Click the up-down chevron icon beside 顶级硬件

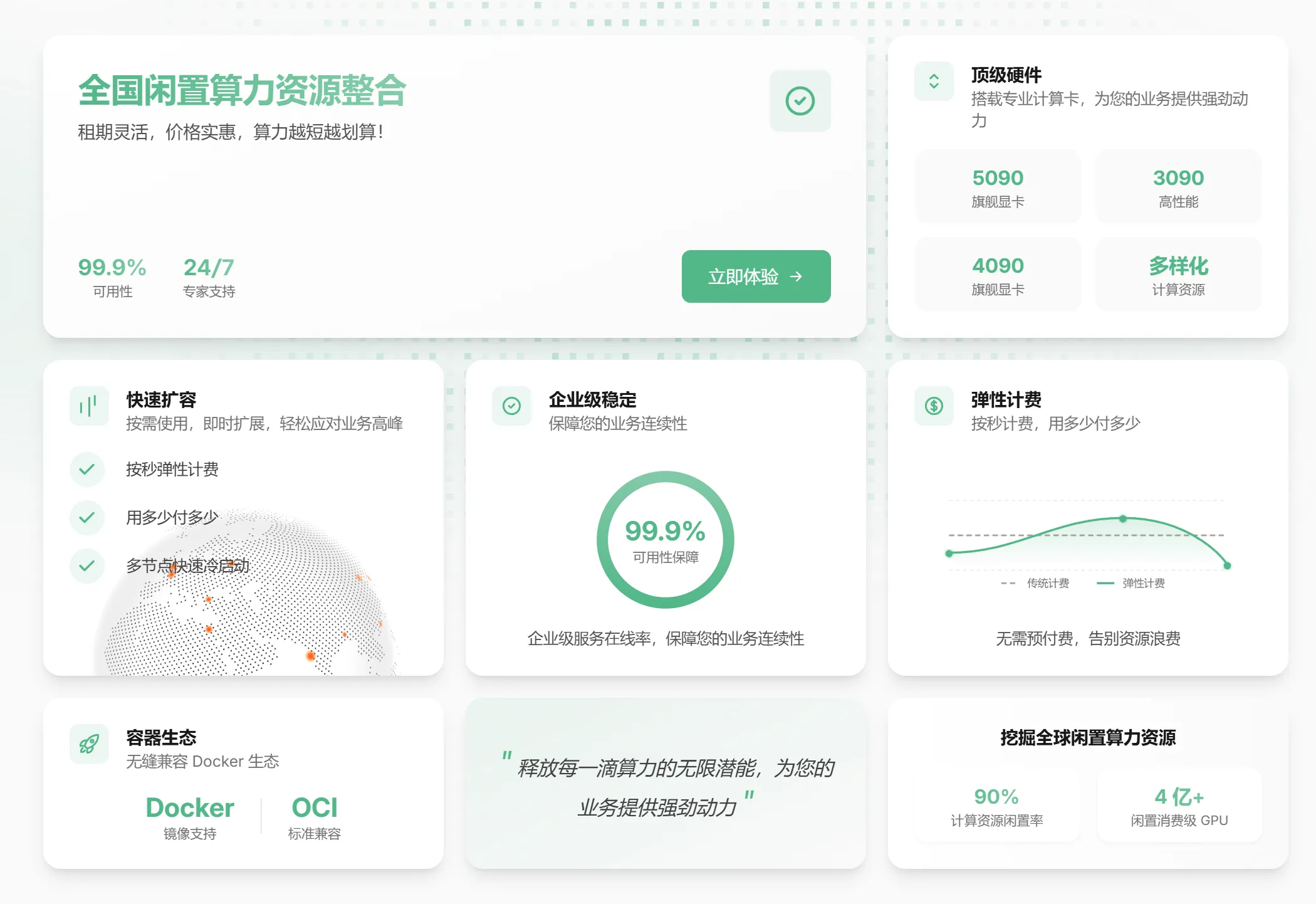(x=934, y=81)
